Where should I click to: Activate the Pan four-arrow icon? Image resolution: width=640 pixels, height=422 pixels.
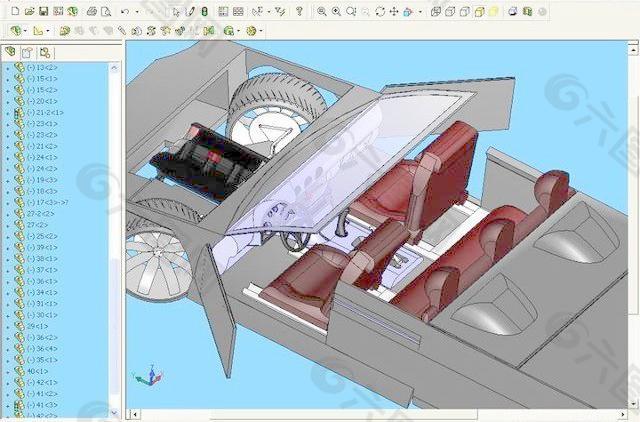click(394, 11)
